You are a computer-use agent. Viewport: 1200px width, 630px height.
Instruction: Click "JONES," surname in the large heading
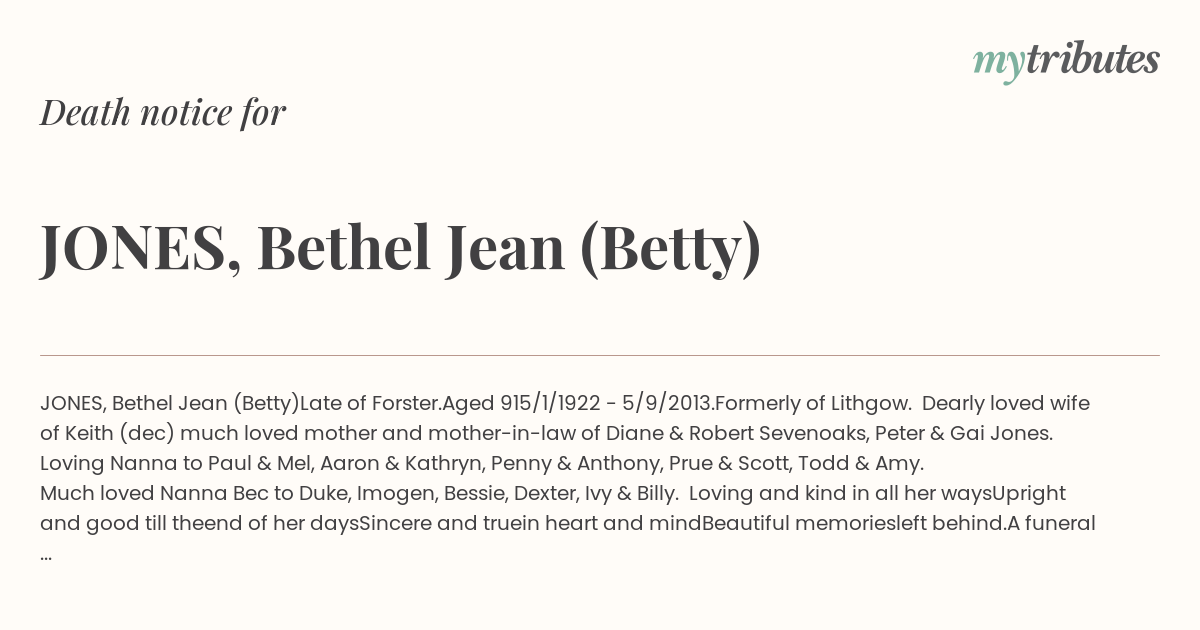pyautogui.click(x=140, y=249)
